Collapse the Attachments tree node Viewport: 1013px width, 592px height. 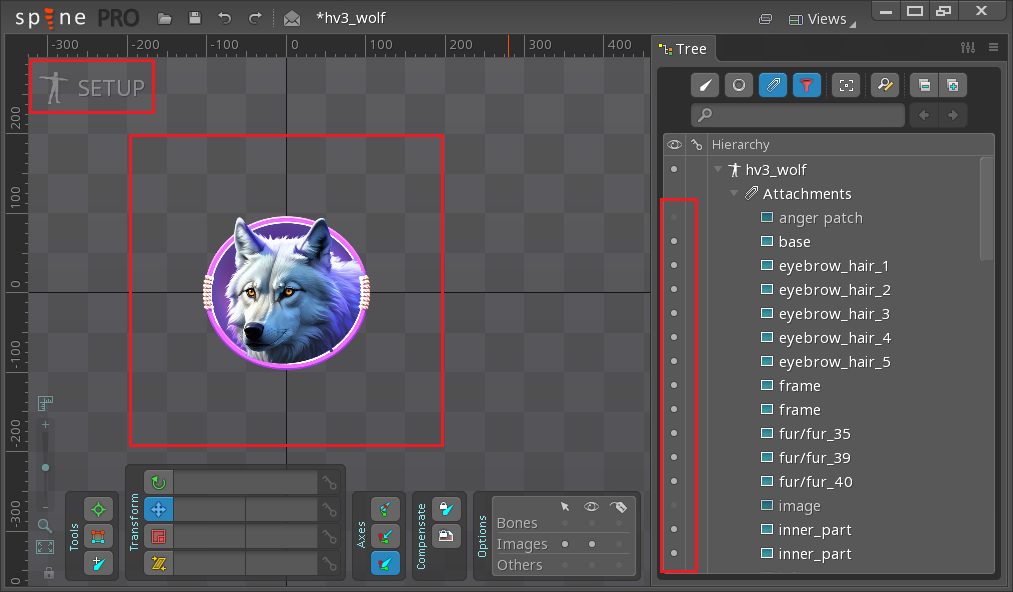click(734, 194)
